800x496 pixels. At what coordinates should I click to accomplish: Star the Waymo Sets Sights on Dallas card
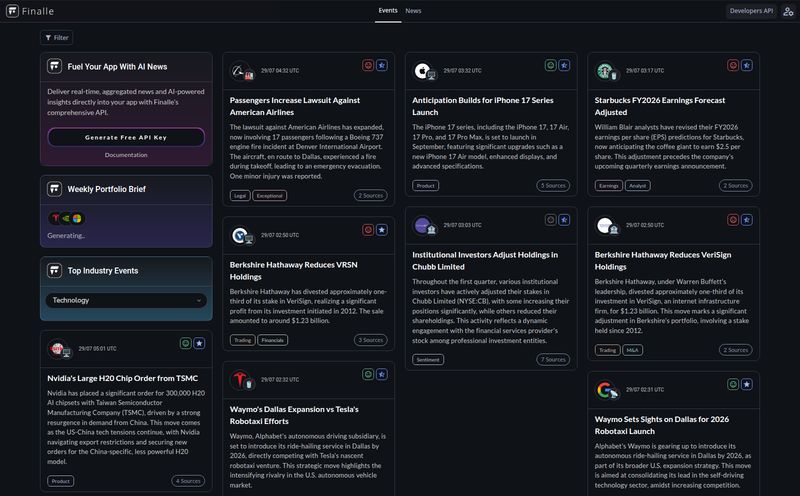click(746, 384)
